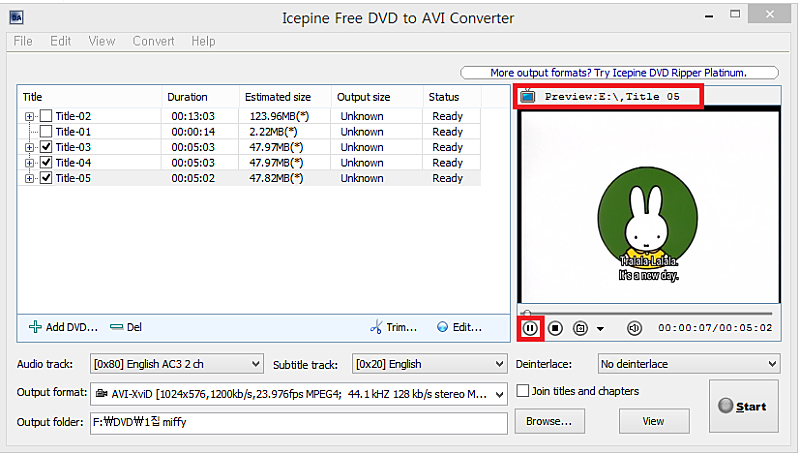Open the Convert menu
The height and width of the screenshot is (454, 800).
(x=153, y=41)
